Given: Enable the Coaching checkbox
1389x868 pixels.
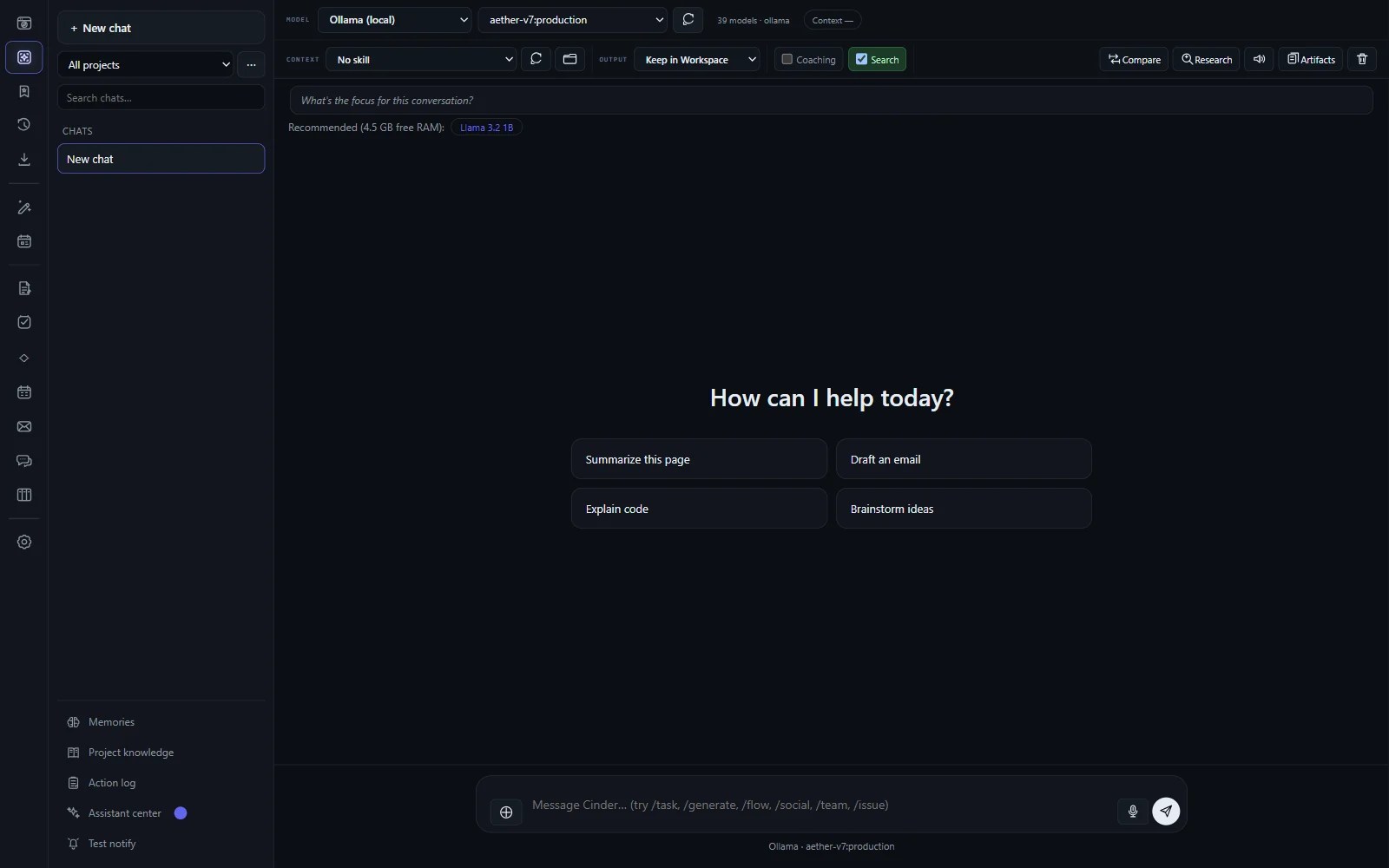Looking at the screenshot, I should pyautogui.click(x=787, y=59).
